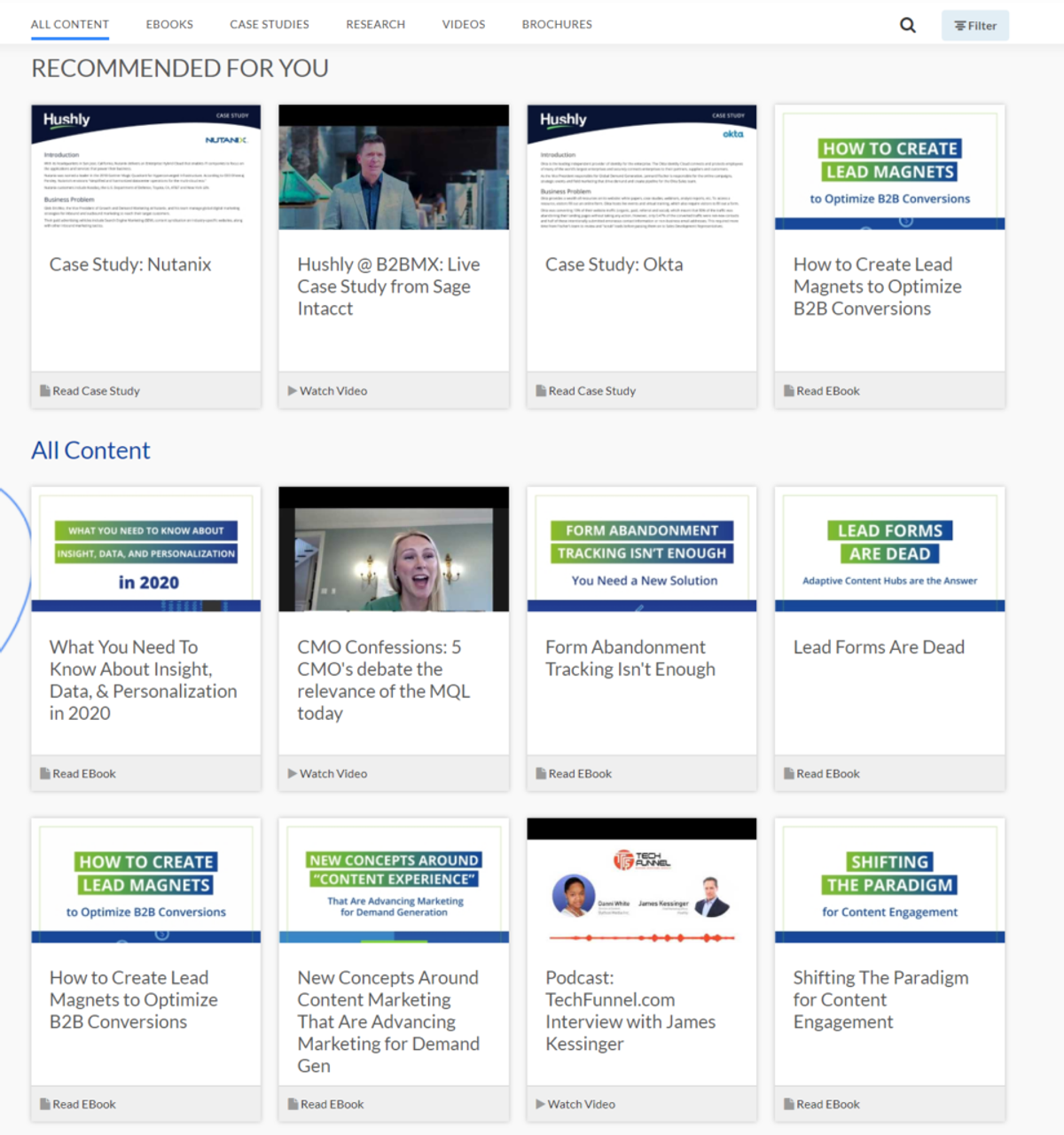Viewport: 1064px width, 1135px height.
Task: Go to the Research tab
Action: click(376, 24)
